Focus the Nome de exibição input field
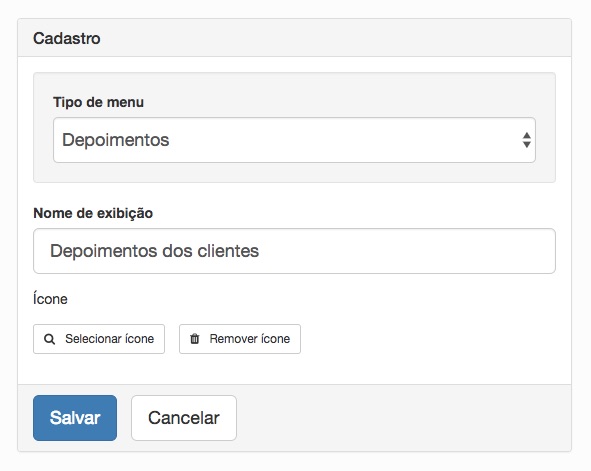 (x=294, y=251)
